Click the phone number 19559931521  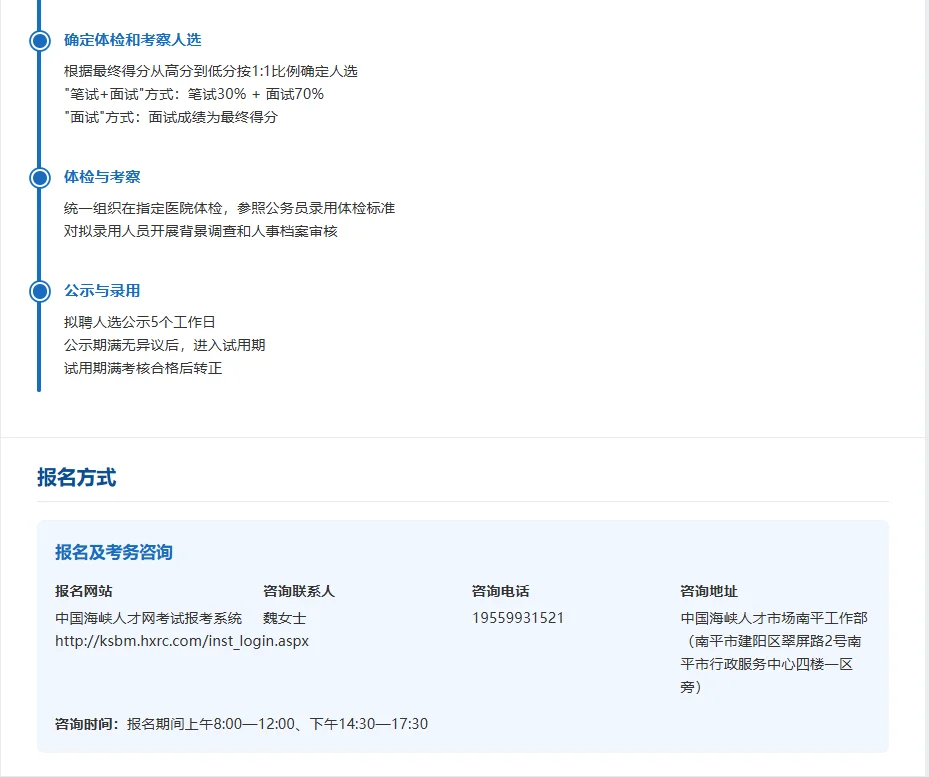(x=517, y=617)
